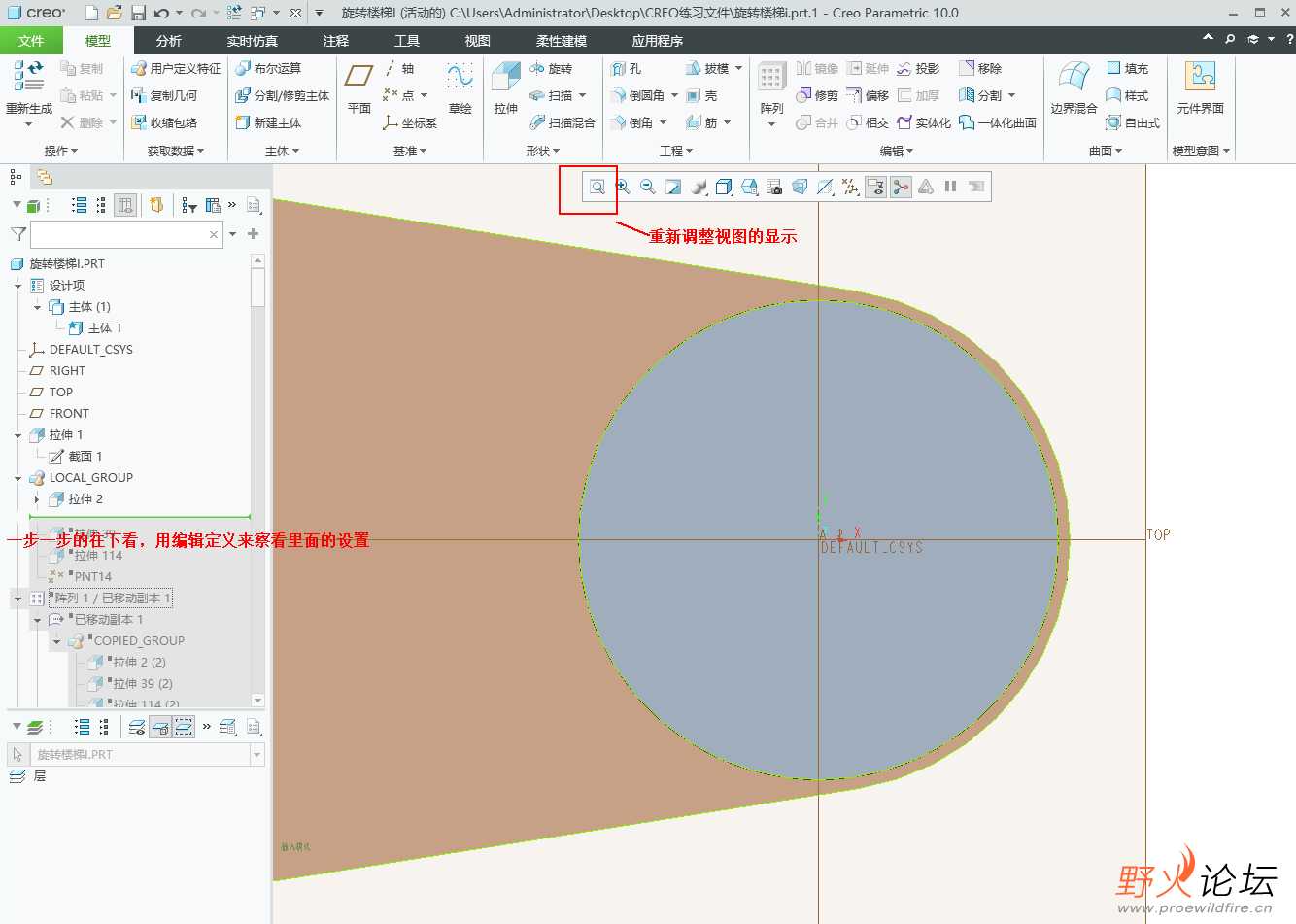
Task: Click the Fill (填充) surface tool
Action: tap(1127, 69)
